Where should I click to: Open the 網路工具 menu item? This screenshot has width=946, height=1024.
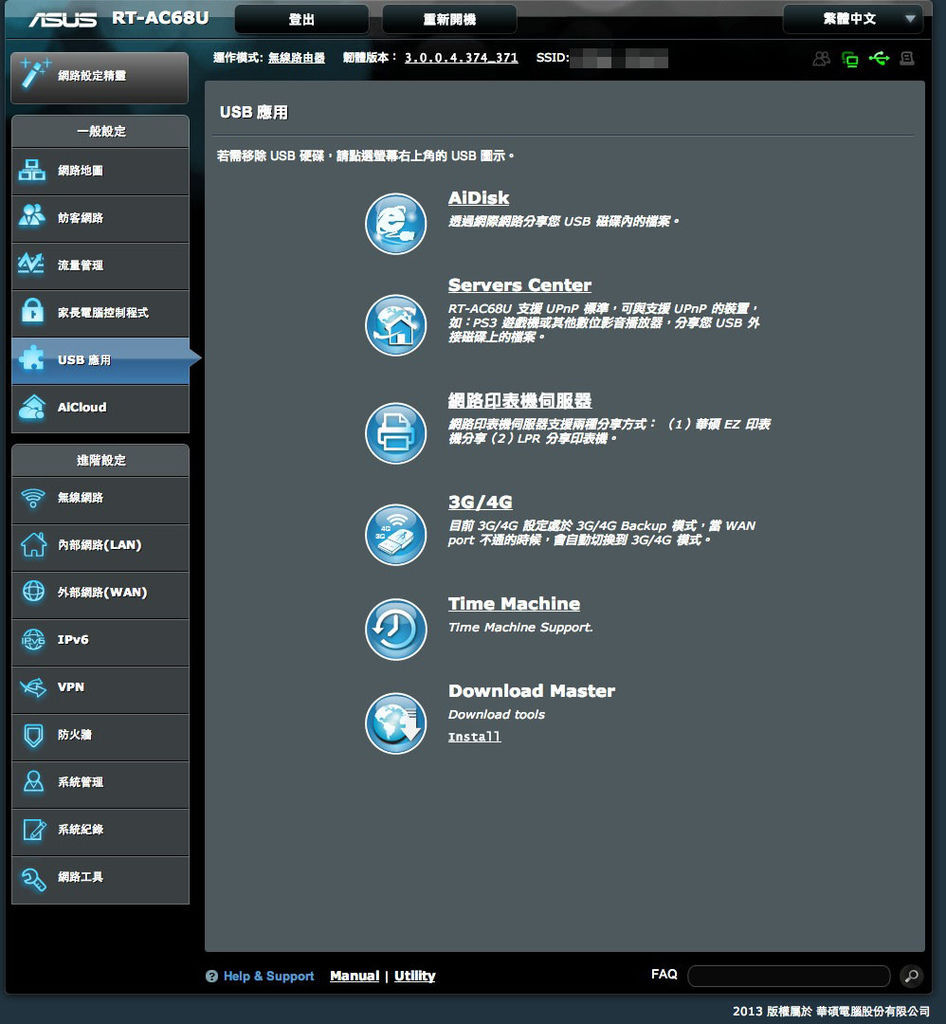101,878
